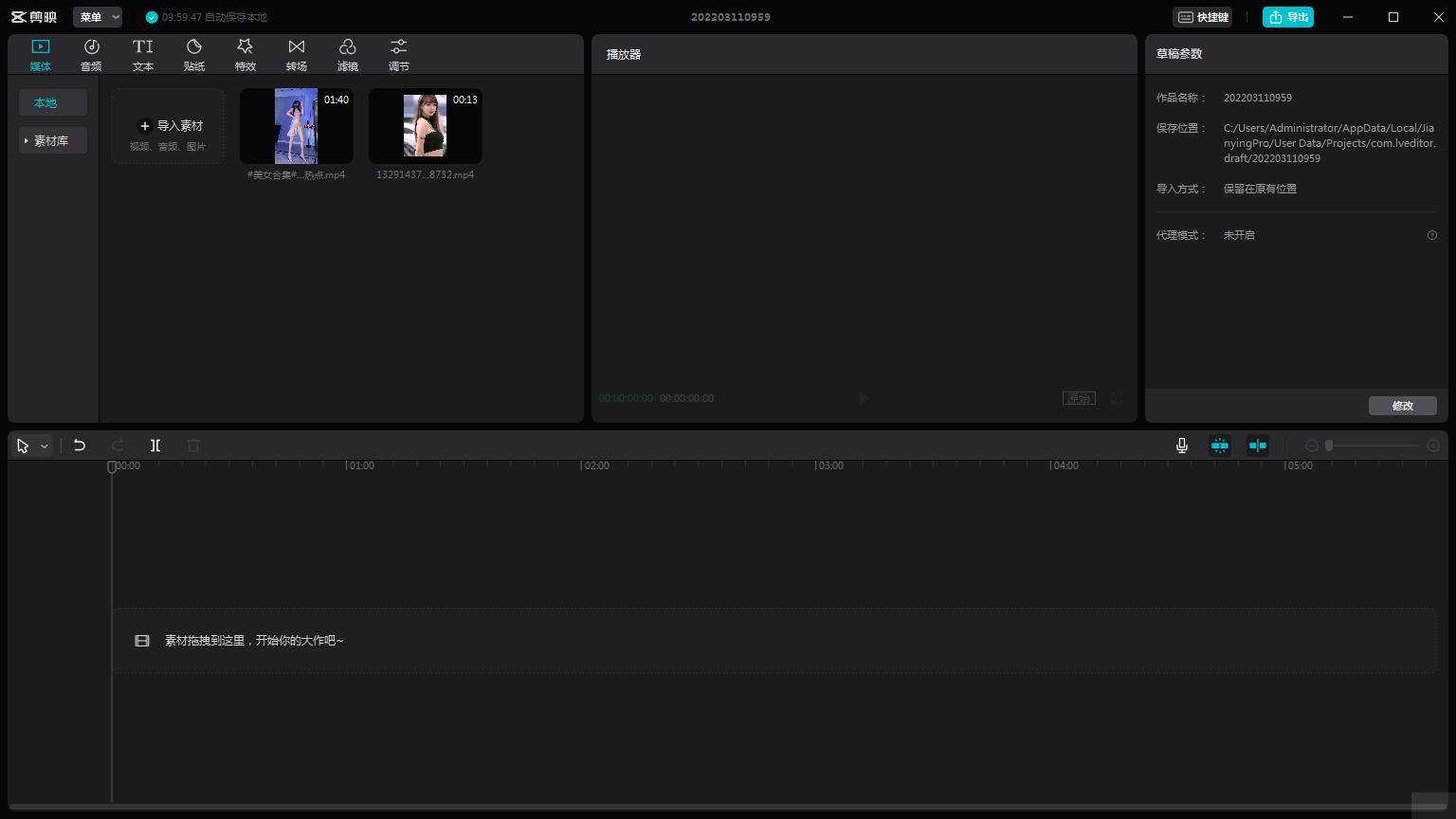1456x819 pixels.
Task: Open the 菜单 menu dropdown
Action: [x=98, y=17]
